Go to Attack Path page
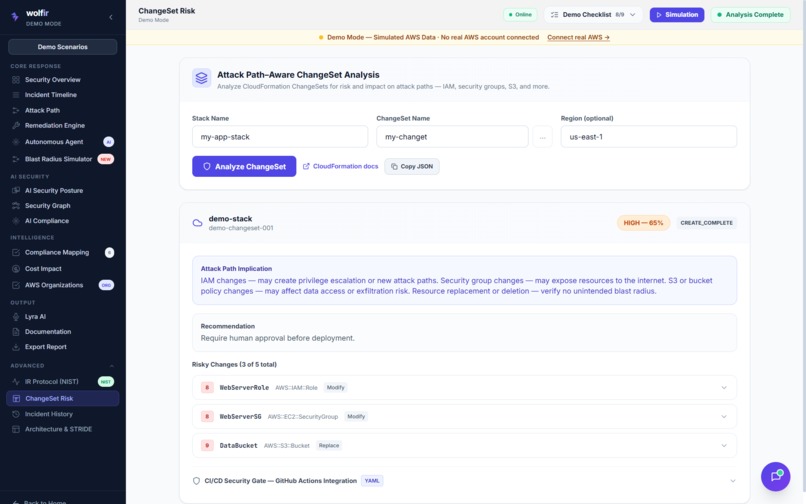 coord(42,110)
